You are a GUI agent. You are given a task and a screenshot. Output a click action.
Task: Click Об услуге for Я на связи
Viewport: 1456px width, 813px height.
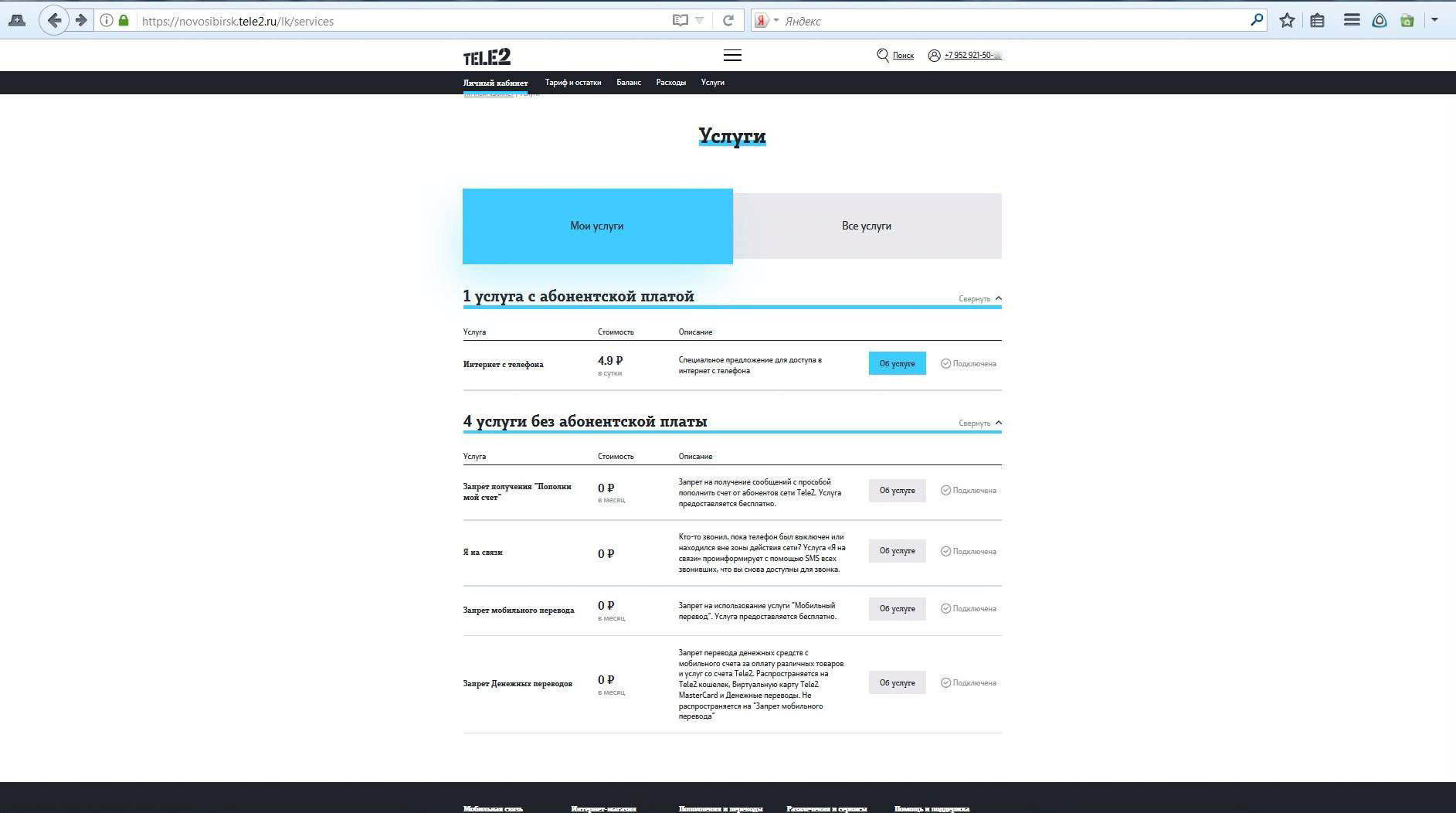coord(897,551)
